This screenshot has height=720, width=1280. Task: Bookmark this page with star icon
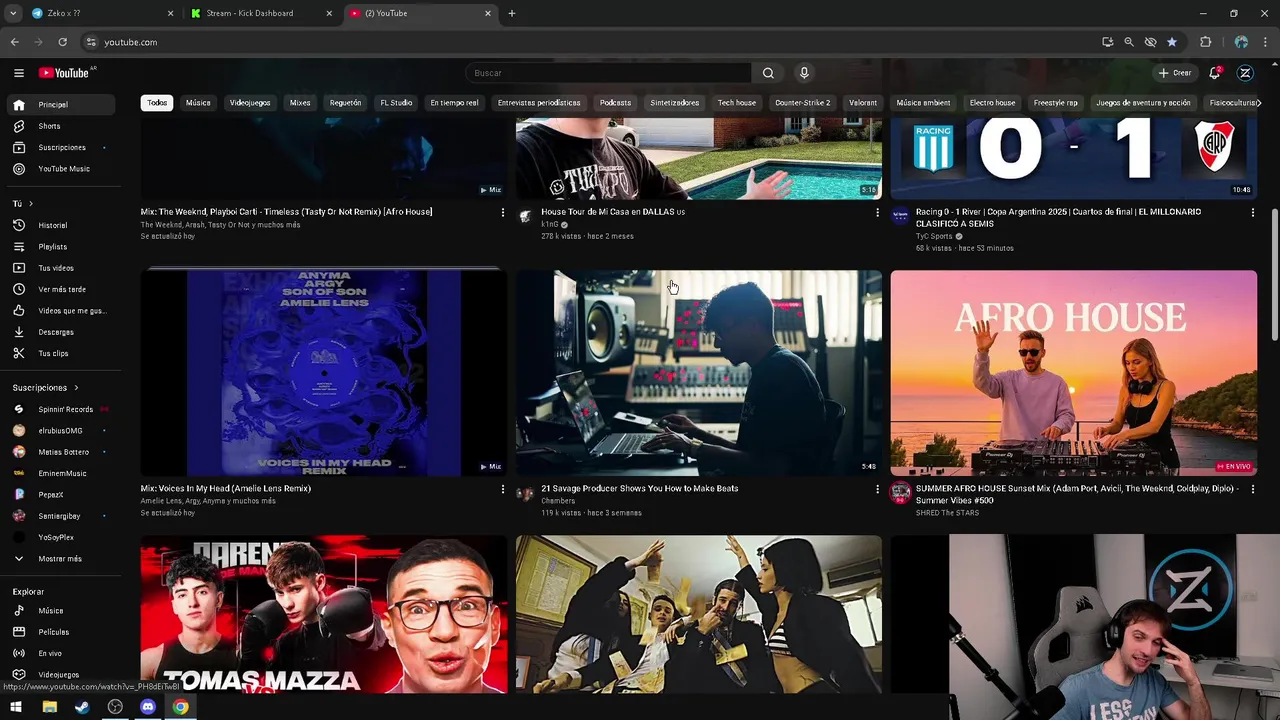(x=1172, y=42)
